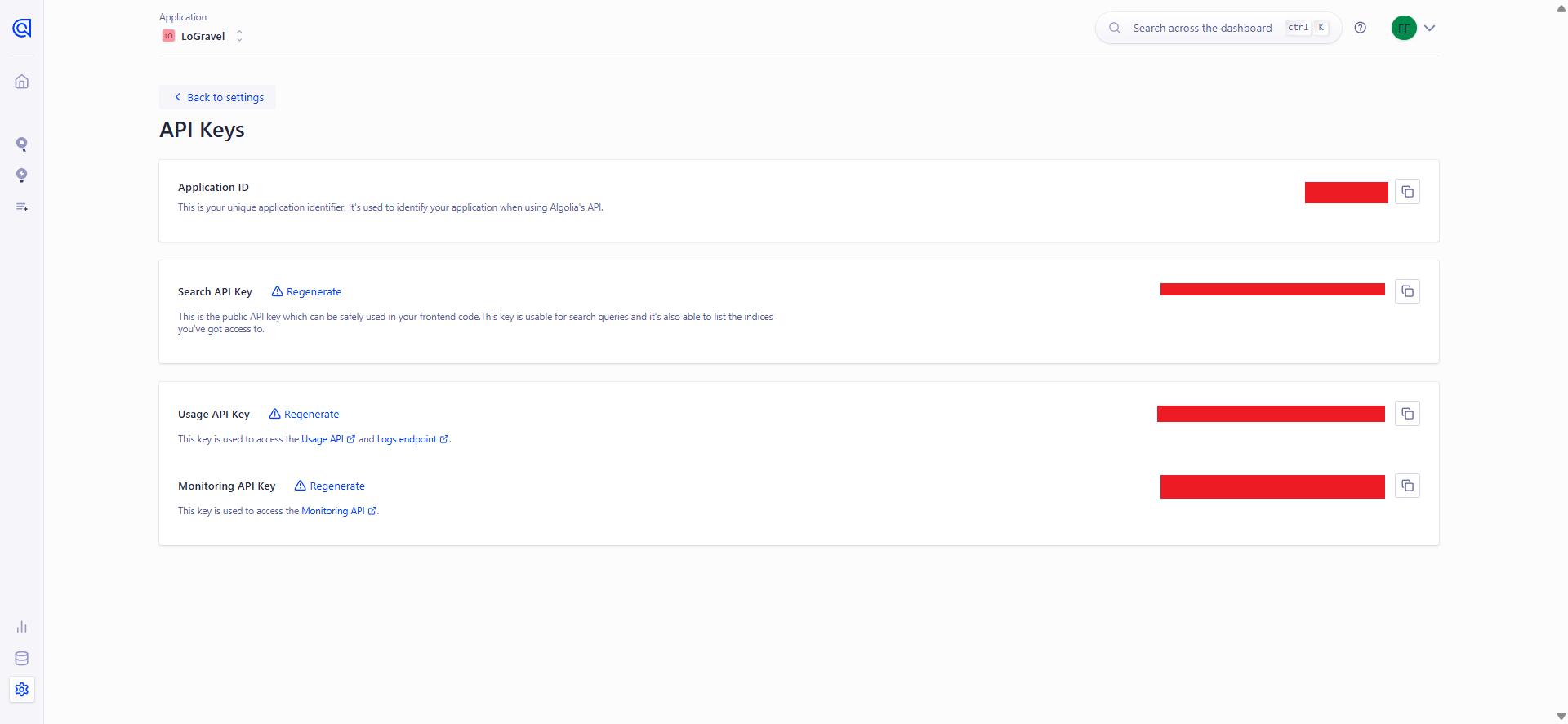Image resolution: width=1568 pixels, height=724 pixels.
Task: Copy the Application ID value
Action: pos(1407,192)
